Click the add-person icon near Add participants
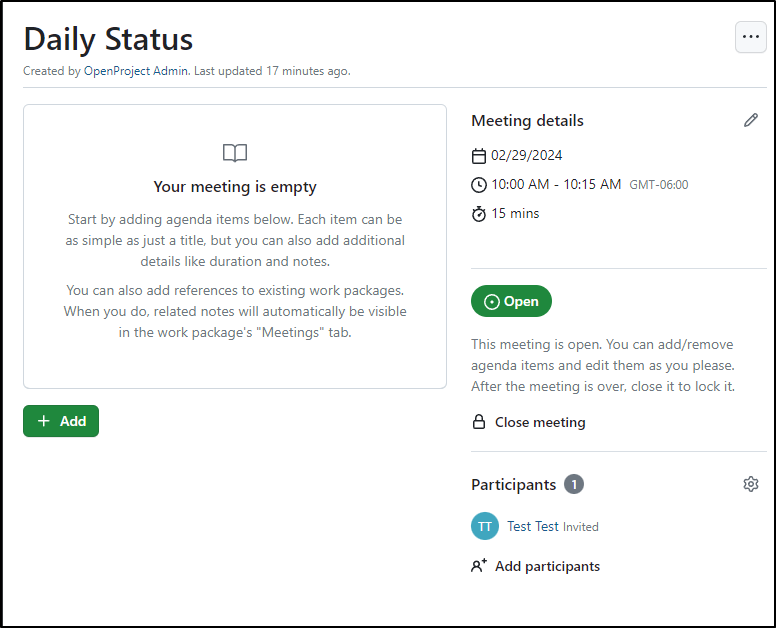The height and width of the screenshot is (628, 776). 479,566
